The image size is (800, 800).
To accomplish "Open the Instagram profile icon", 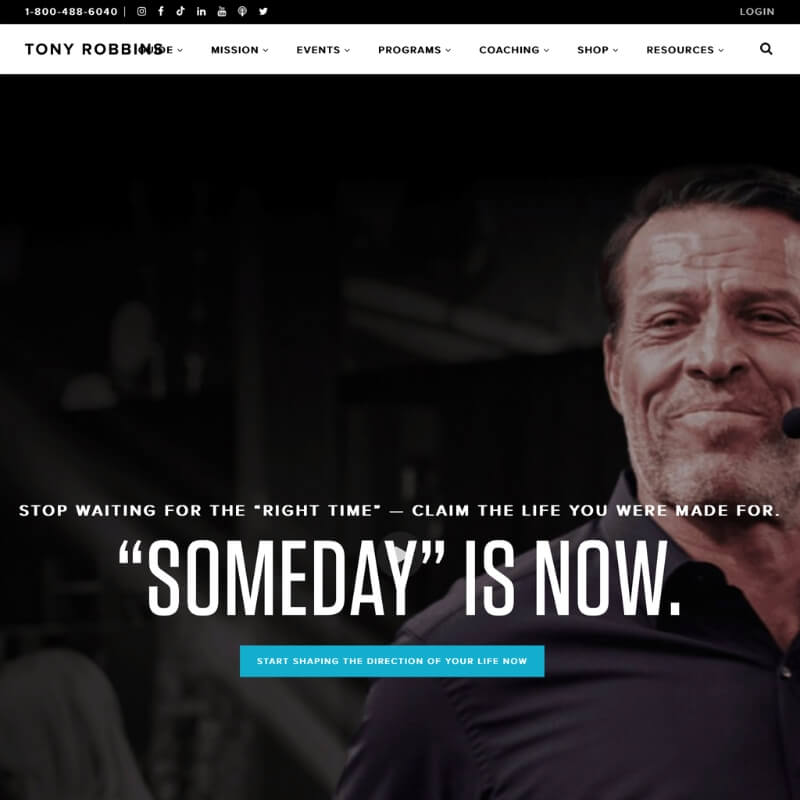I will coord(141,11).
